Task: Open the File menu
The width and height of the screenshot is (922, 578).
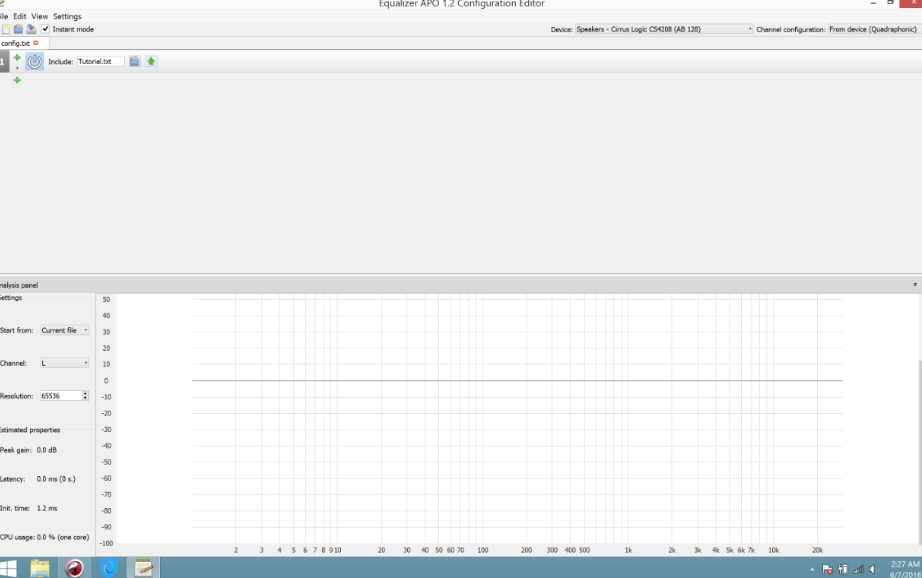Action: 4,16
